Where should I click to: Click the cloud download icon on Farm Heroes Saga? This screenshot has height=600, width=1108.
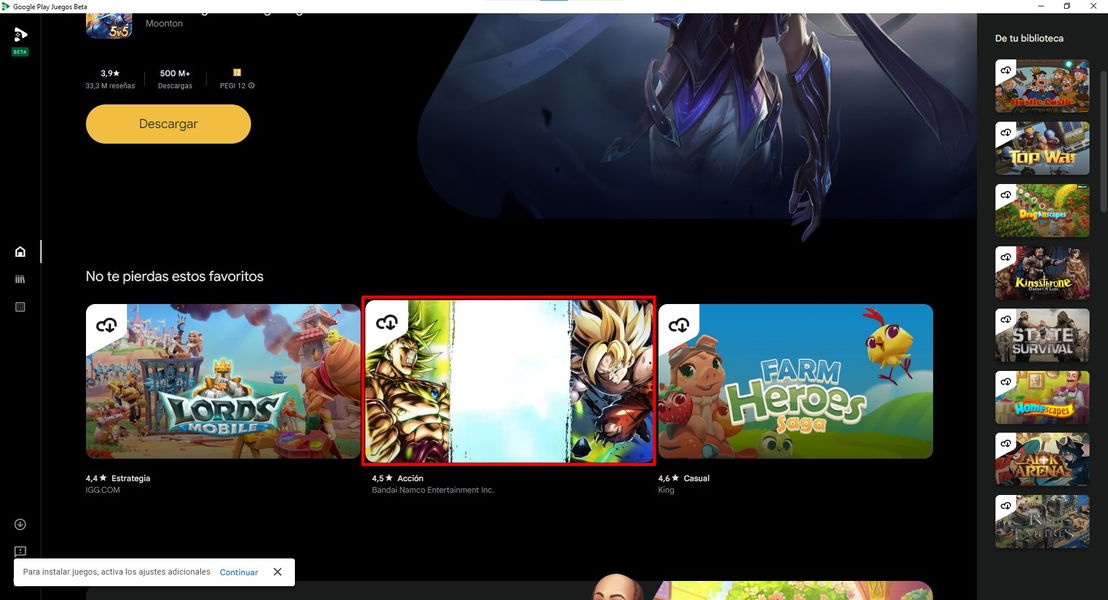click(x=679, y=325)
